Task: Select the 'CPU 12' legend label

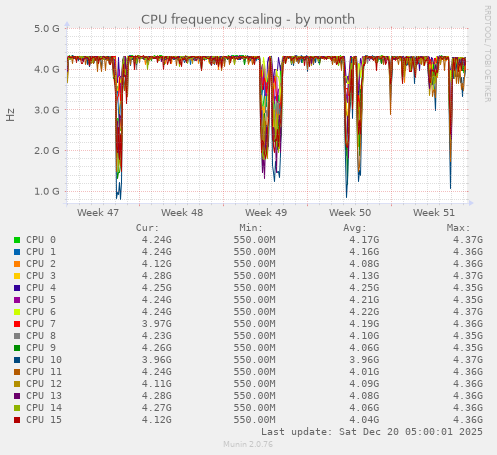Action: tap(44, 384)
